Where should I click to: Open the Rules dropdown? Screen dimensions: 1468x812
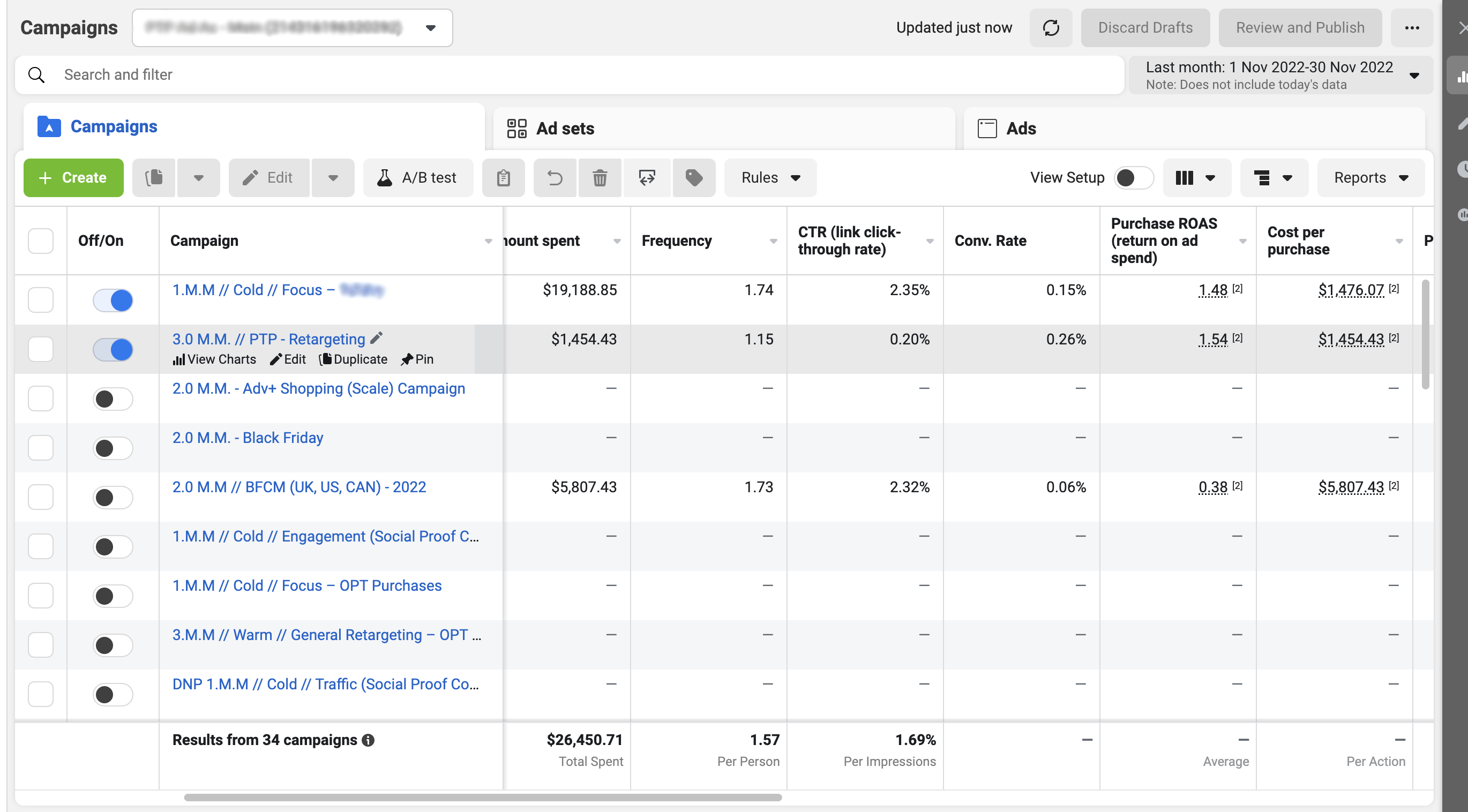point(770,178)
